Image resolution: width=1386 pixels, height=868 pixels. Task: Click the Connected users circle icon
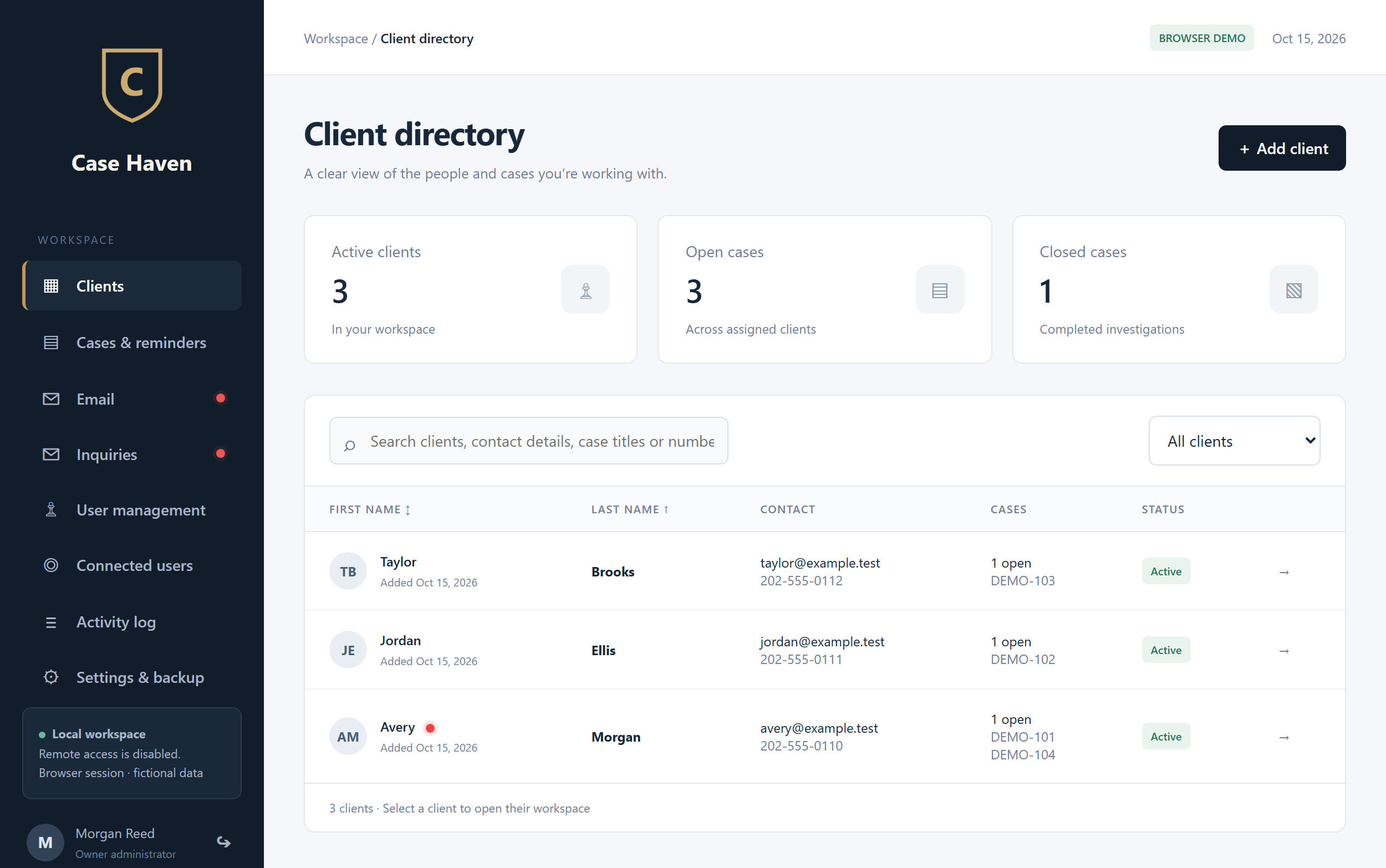pyautogui.click(x=51, y=565)
